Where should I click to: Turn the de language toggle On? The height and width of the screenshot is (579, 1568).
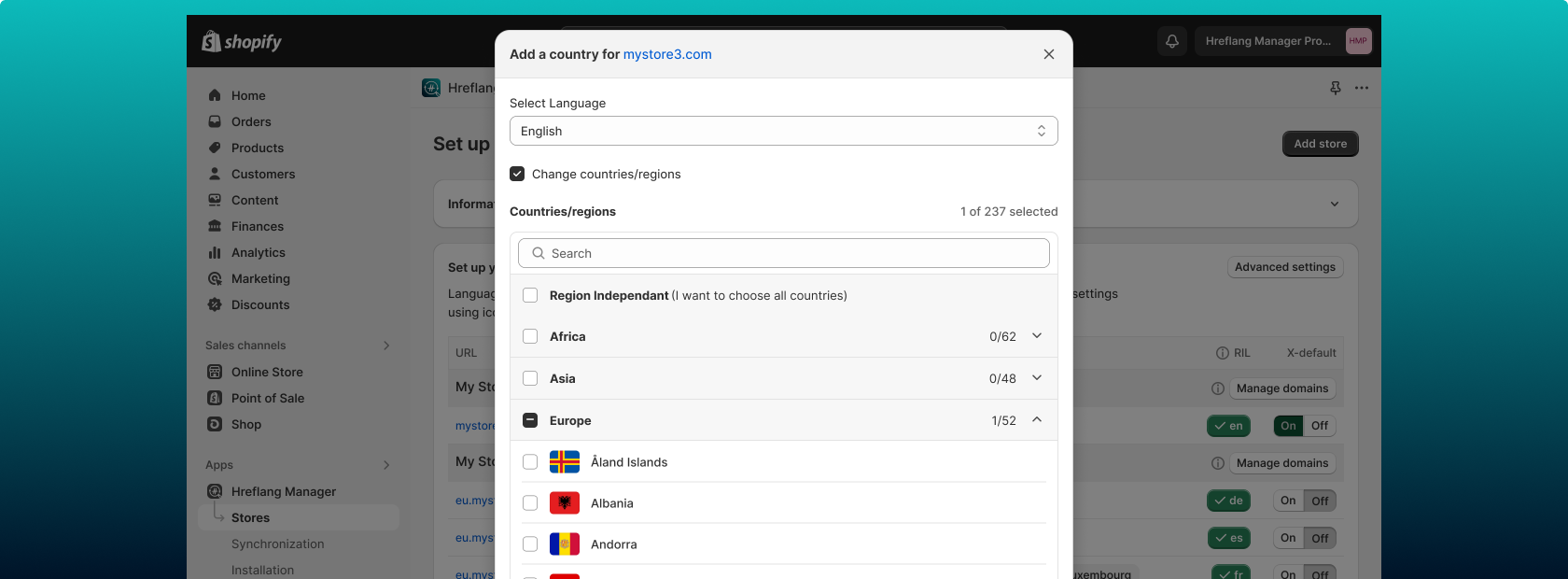1288,501
